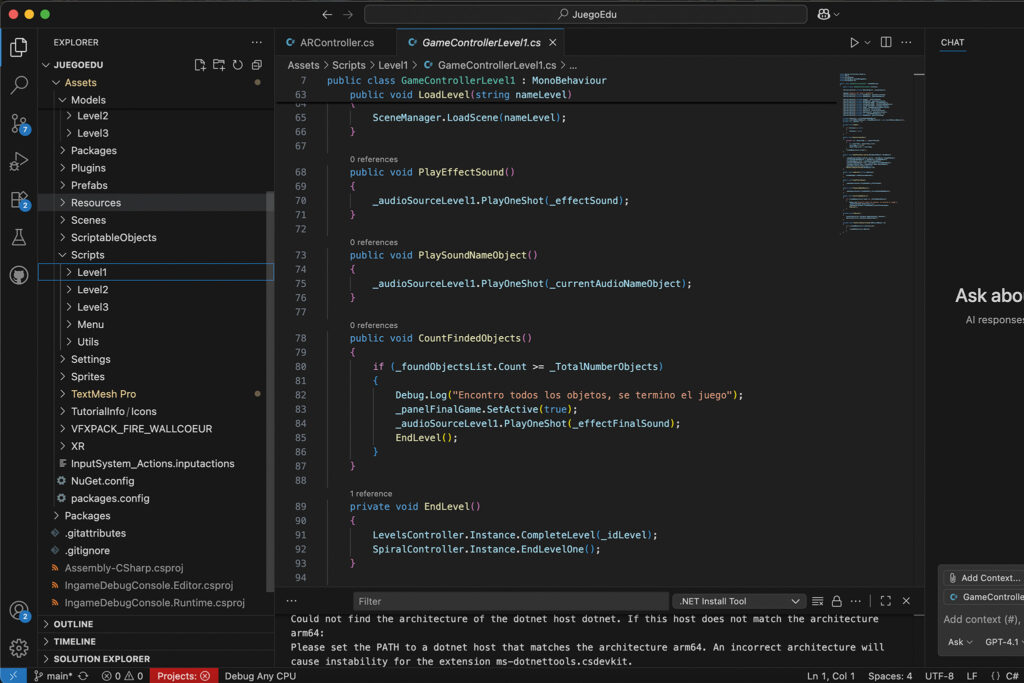The image size is (1024, 683).
Task: Click the New File icon in Explorer
Action: (x=200, y=65)
